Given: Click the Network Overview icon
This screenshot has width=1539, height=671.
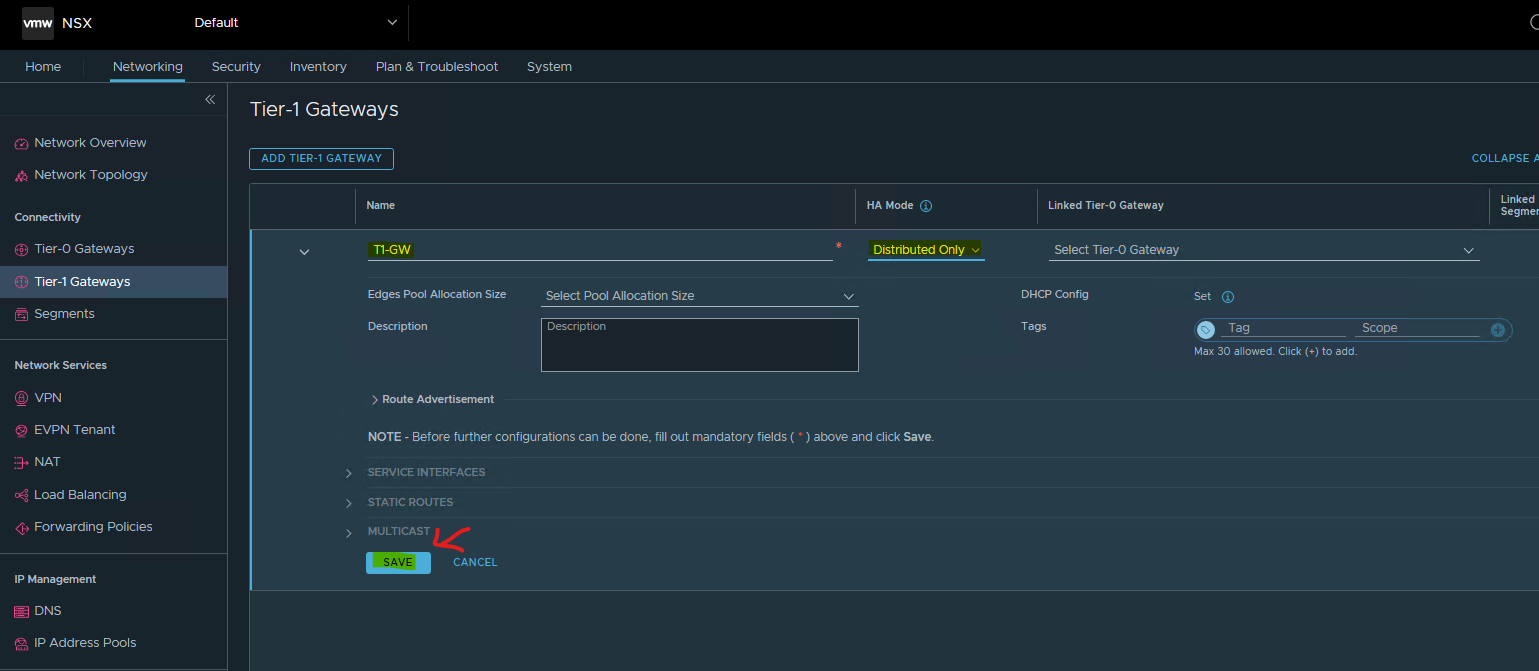Looking at the screenshot, I should tap(22, 144).
